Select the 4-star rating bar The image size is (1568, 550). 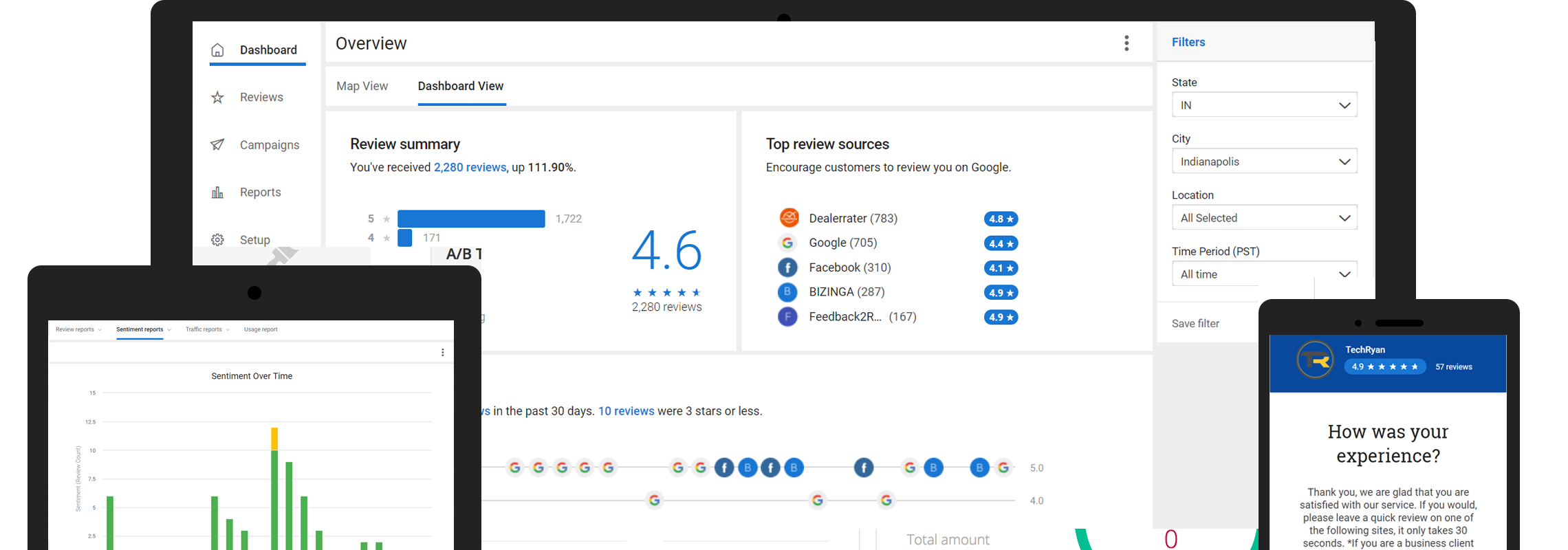click(404, 238)
